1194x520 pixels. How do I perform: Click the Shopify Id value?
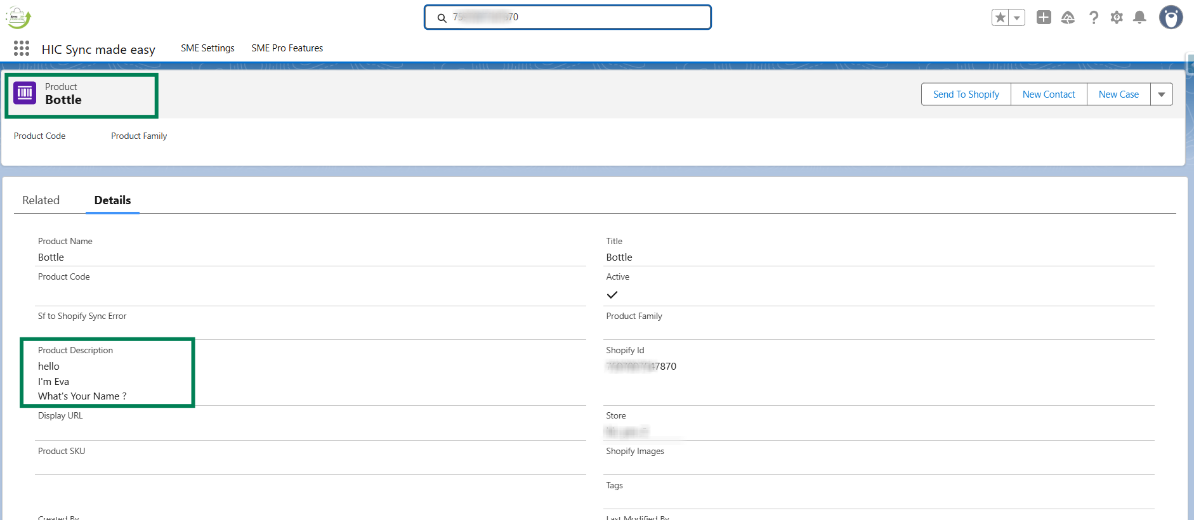[x=641, y=366]
